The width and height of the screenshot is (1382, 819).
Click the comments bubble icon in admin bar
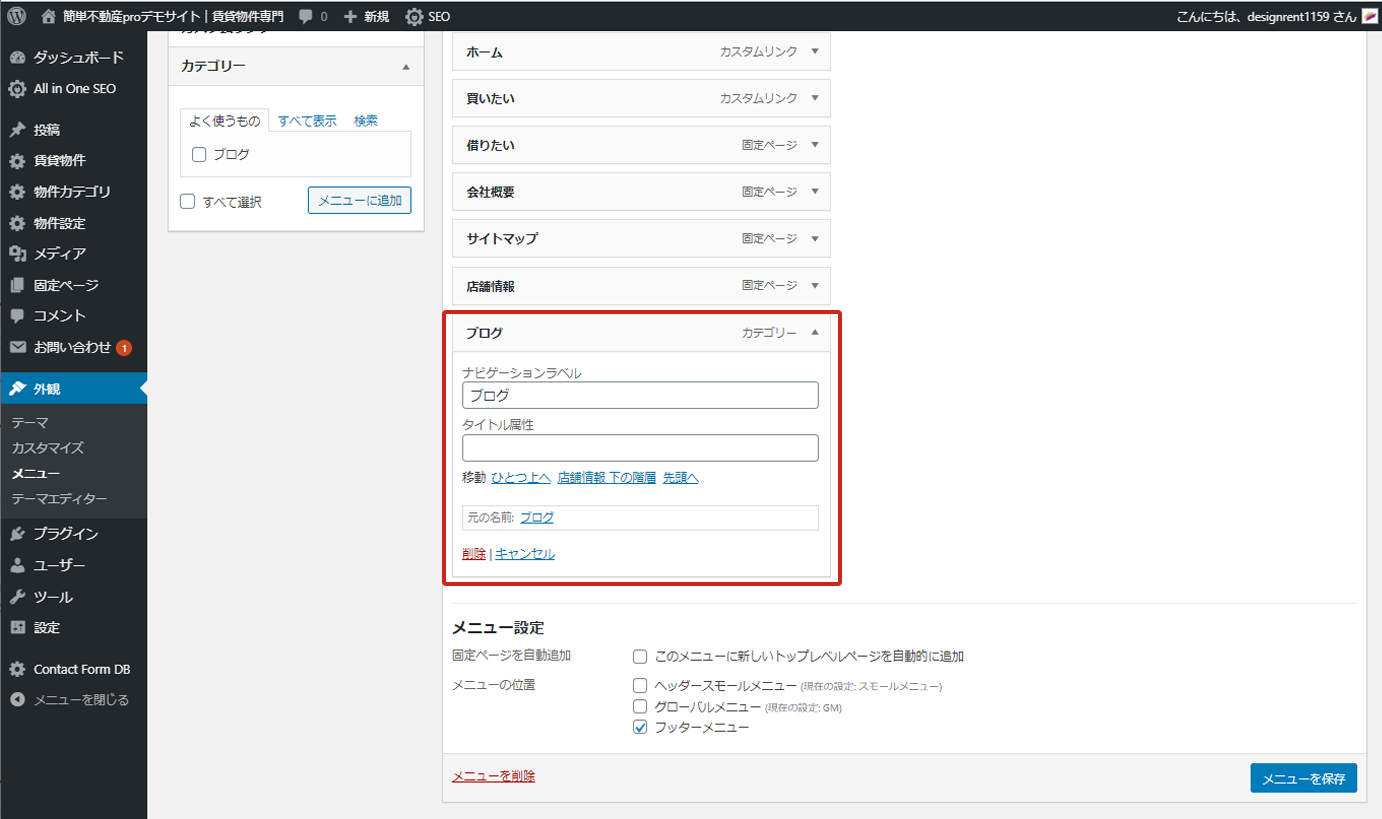tap(307, 16)
